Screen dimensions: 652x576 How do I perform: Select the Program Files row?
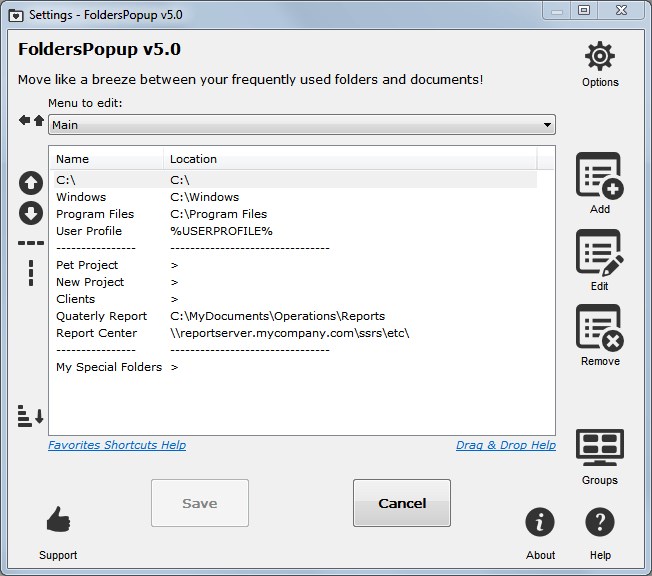295,214
